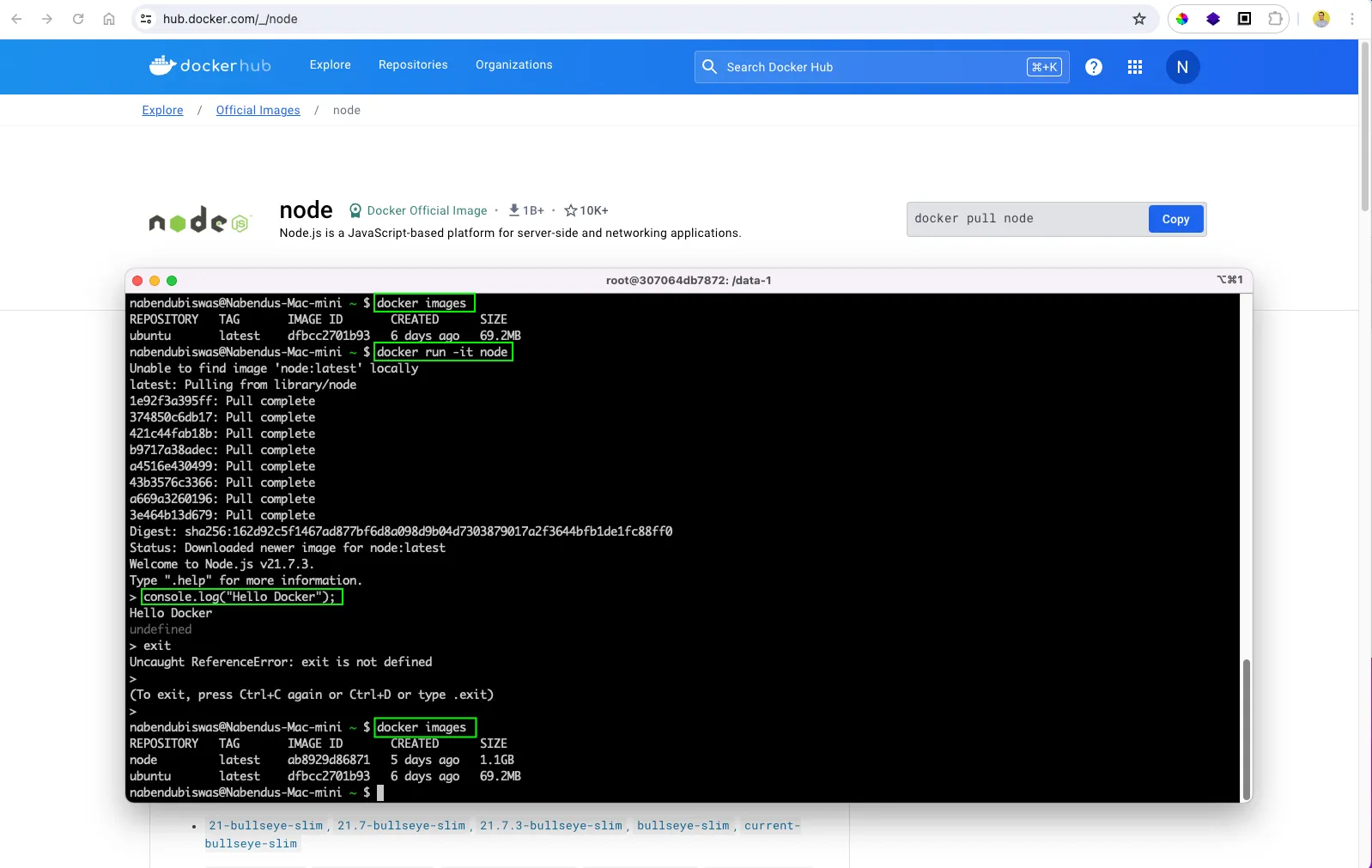Open the browser home page icon
This screenshot has height=868, width=1372.
point(109,19)
